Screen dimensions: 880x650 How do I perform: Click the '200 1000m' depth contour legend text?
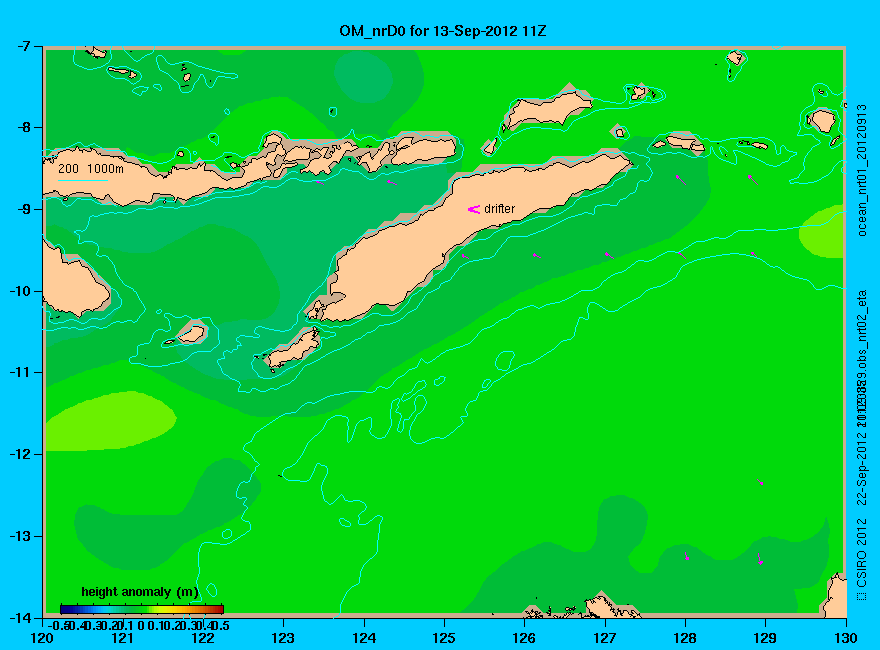pos(91,168)
